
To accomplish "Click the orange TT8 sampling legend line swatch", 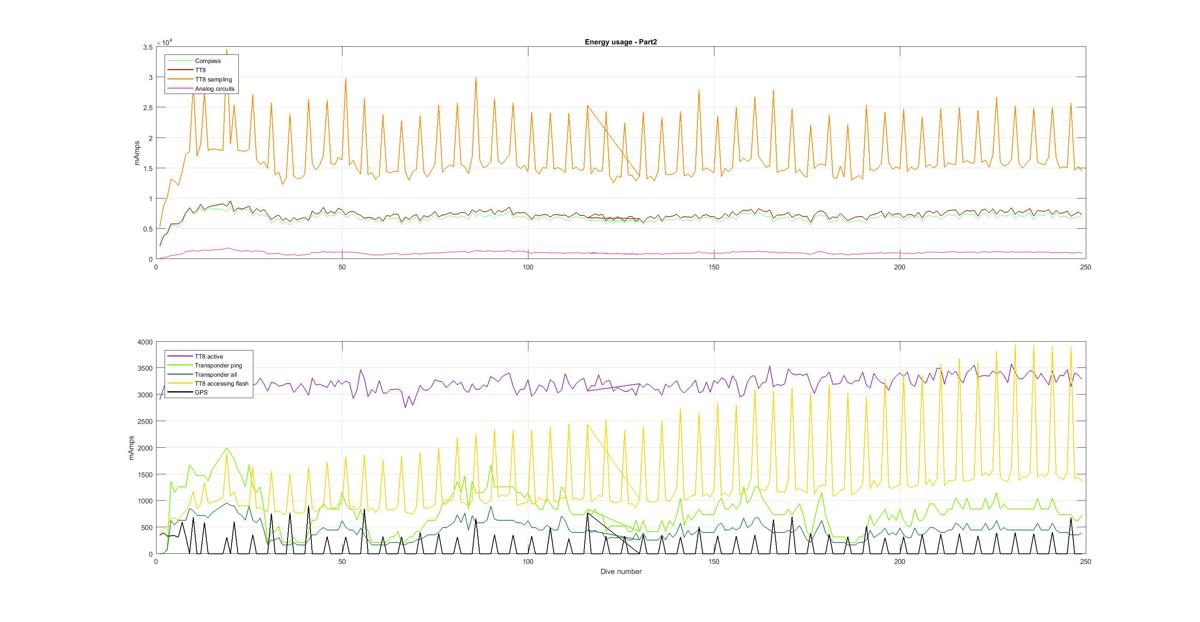I will pyautogui.click(x=180, y=79).
